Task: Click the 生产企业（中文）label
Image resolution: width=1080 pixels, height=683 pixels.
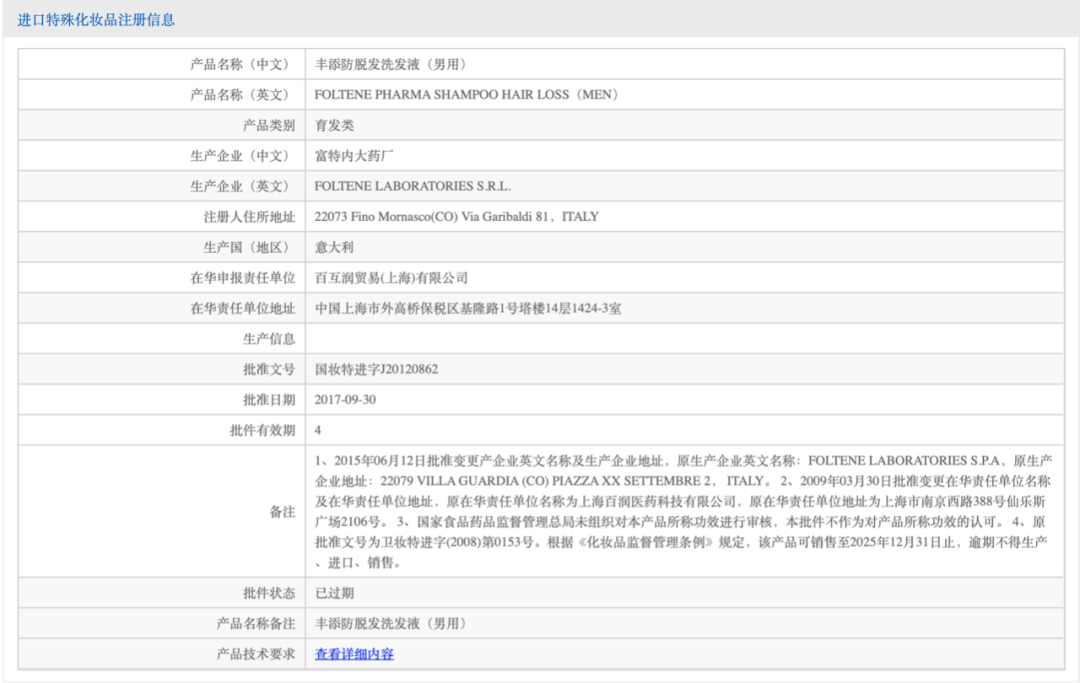Action: pos(242,156)
